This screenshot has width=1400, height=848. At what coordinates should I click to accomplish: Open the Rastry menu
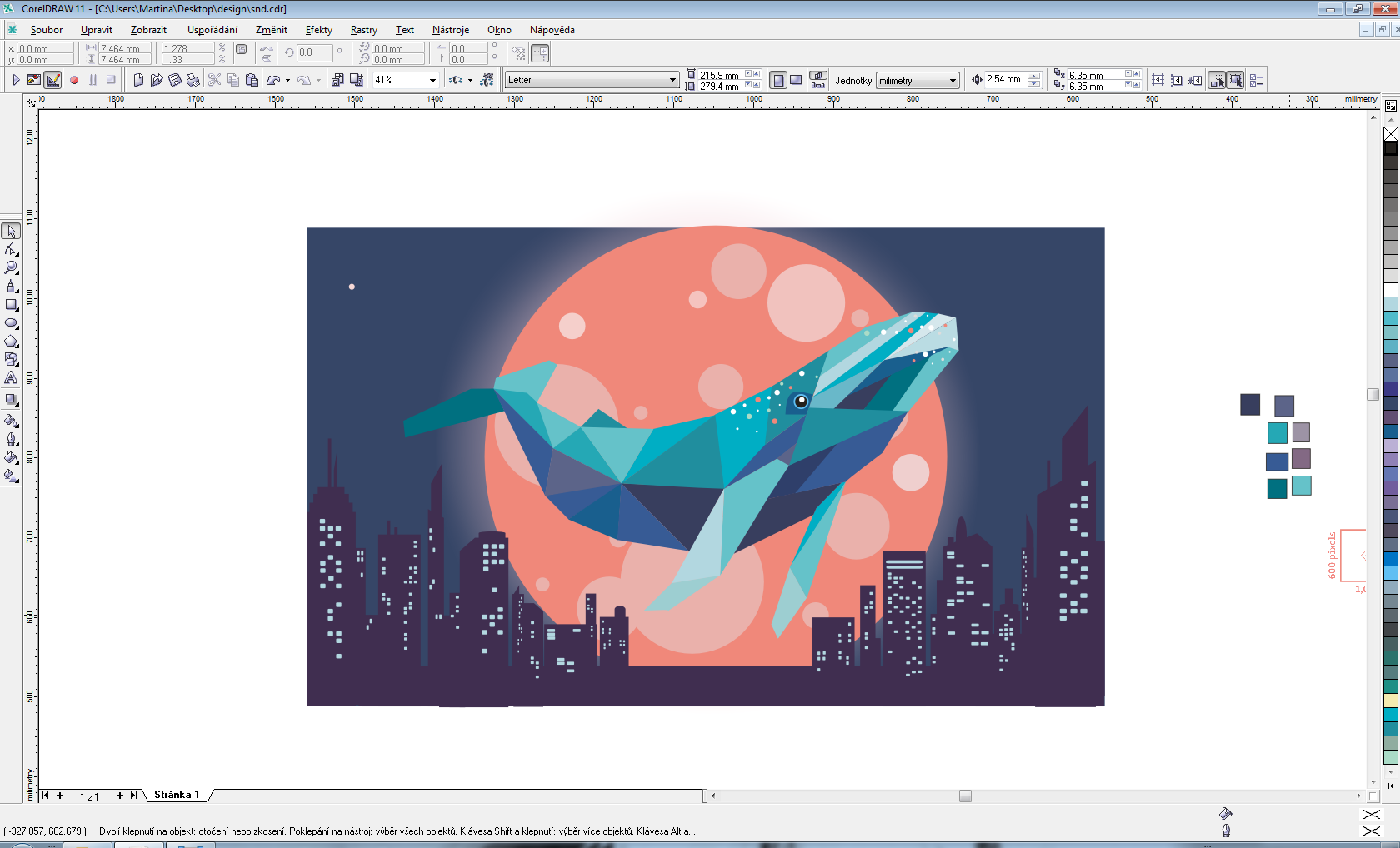363,30
